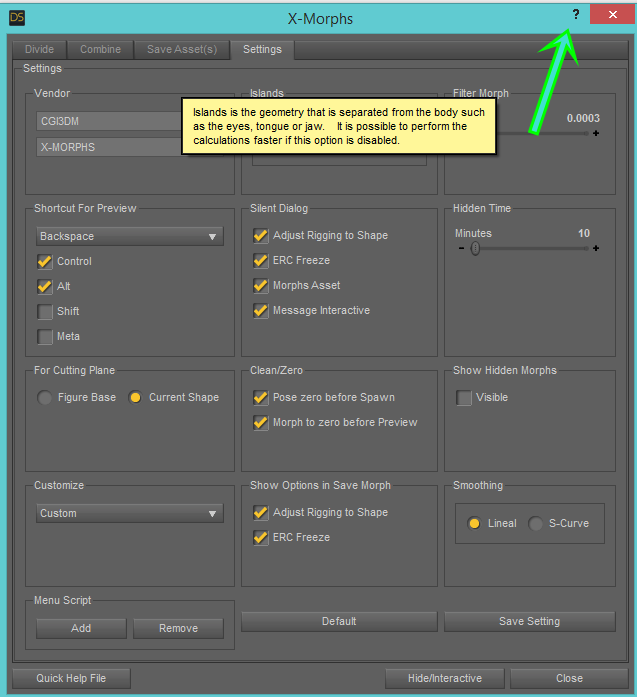This screenshot has height=697, width=637.
Task: Click the Add menu script button
Action: tap(81, 628)
